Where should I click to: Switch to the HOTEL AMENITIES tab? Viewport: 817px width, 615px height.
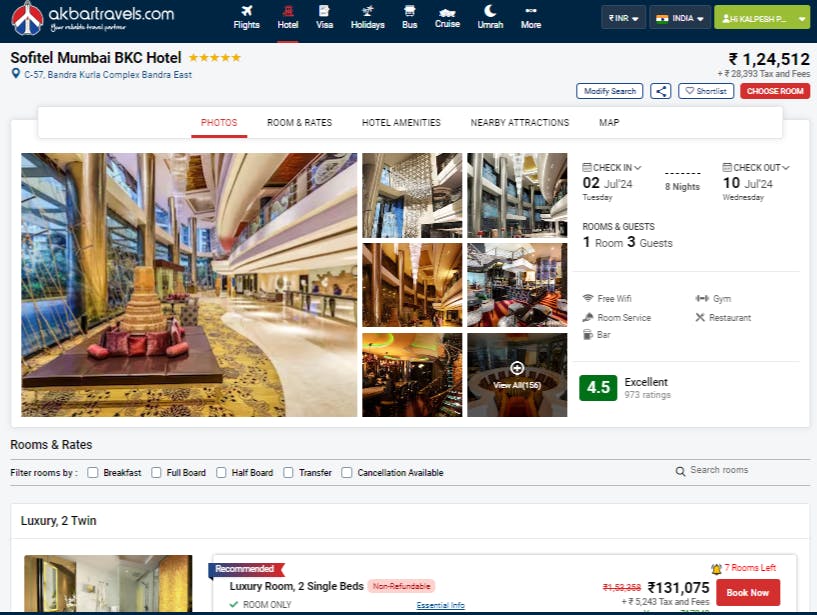point(401,122)
